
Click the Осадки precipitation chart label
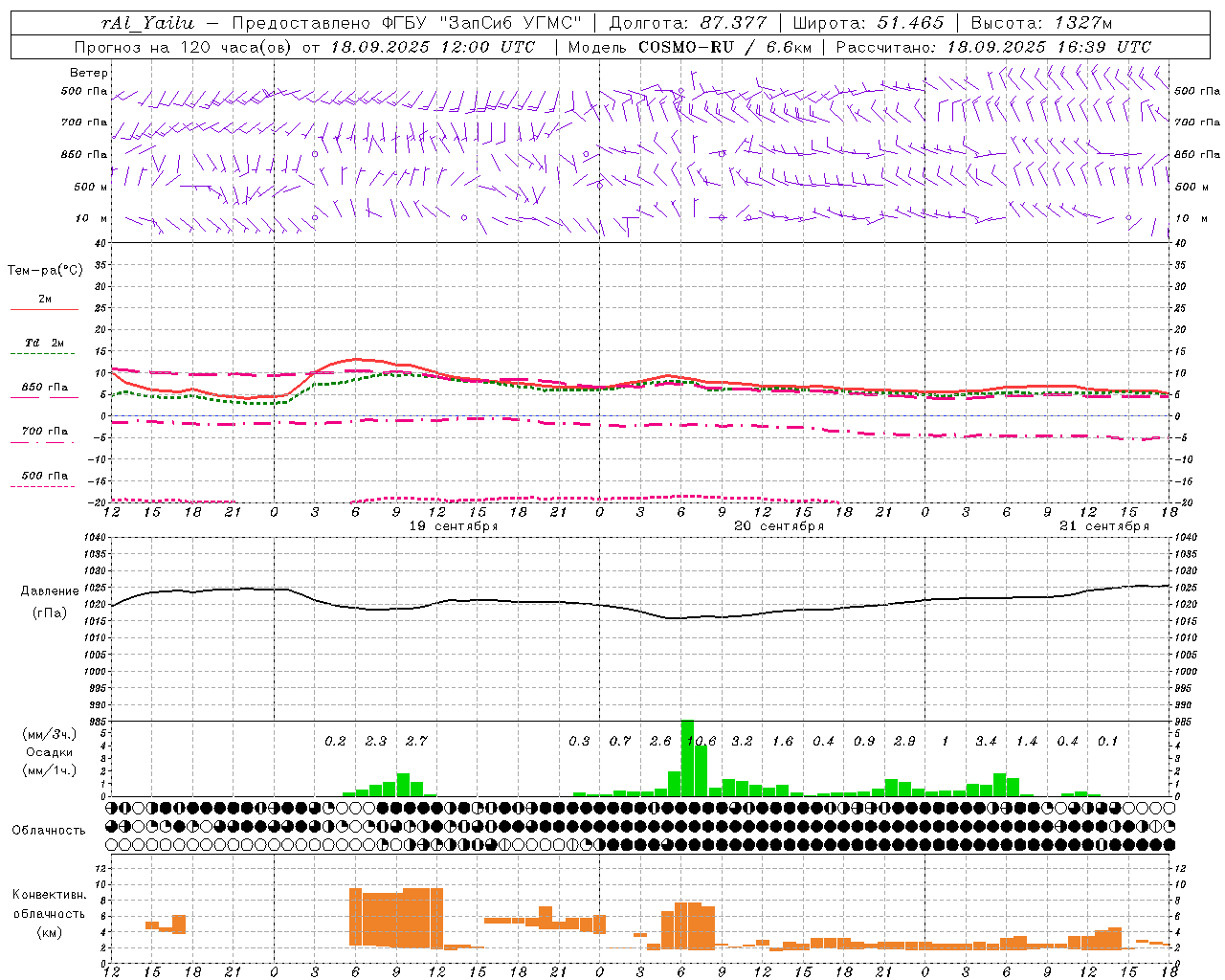tap(50, 752)
